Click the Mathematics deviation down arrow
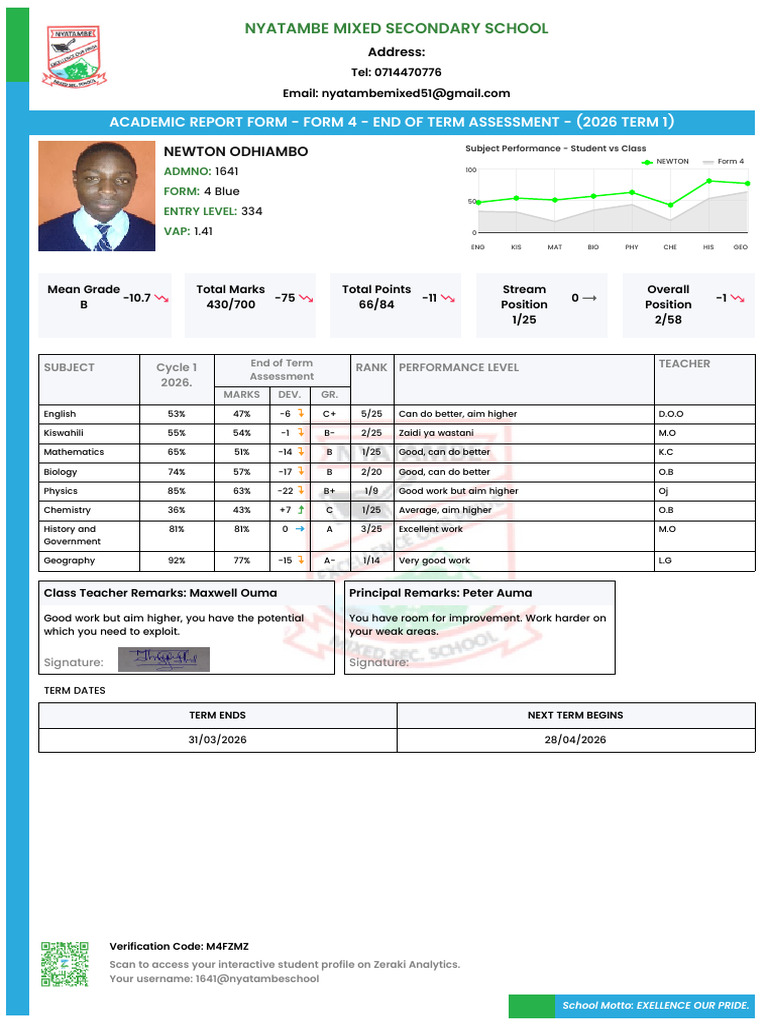The height and width of the screenshot is (1024, 768). [301, 451]
